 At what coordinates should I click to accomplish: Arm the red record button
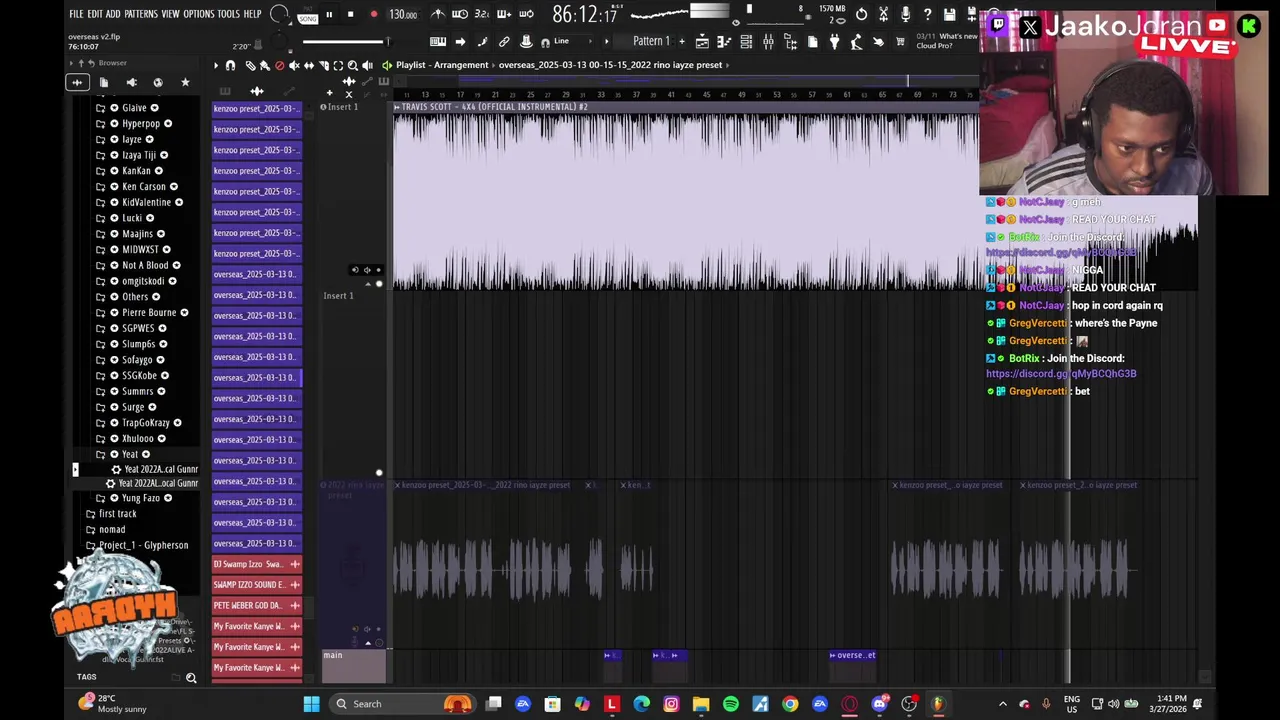click(x=374, y=14)
